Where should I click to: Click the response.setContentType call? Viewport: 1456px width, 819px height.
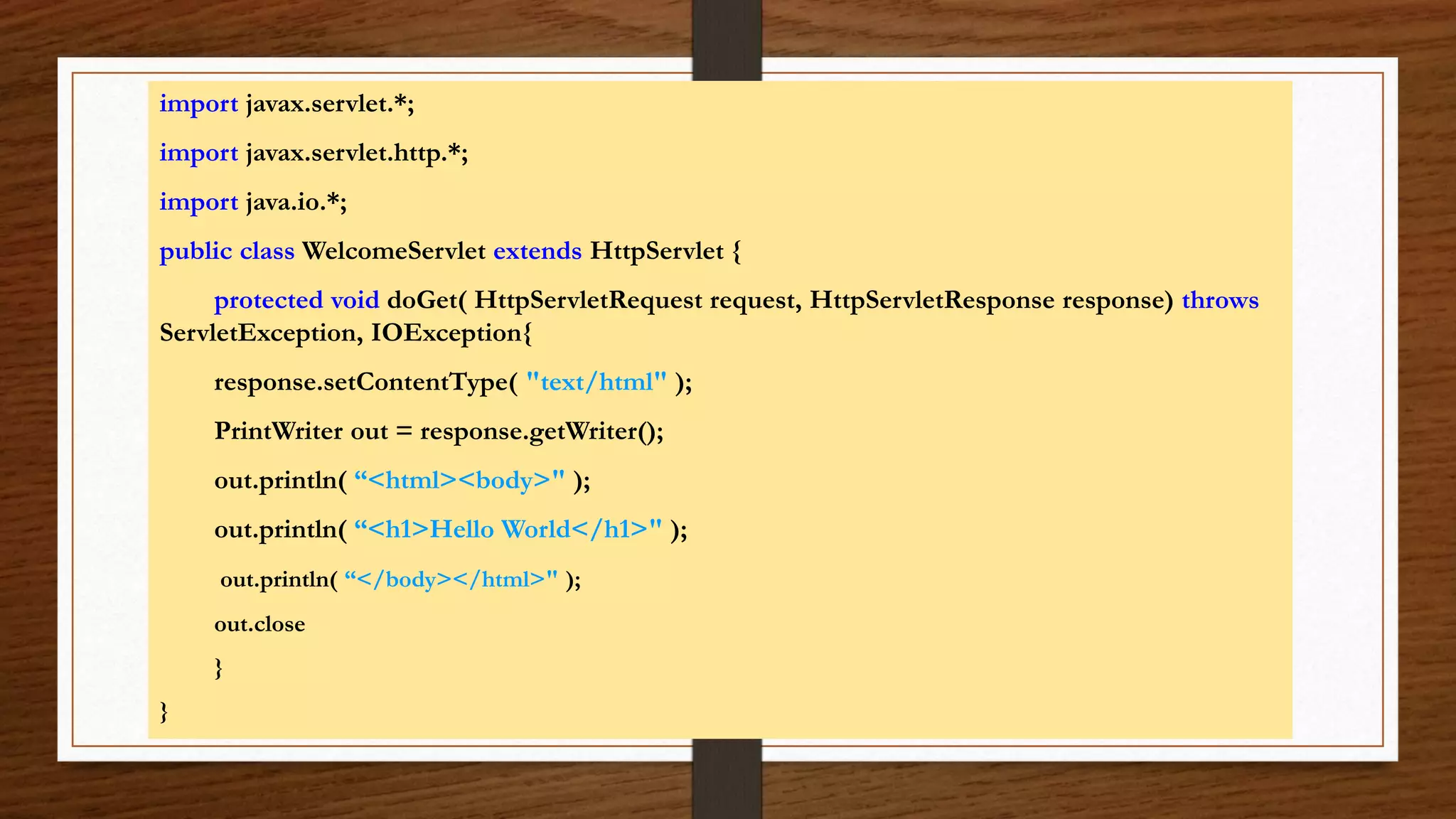pos(453,382)
